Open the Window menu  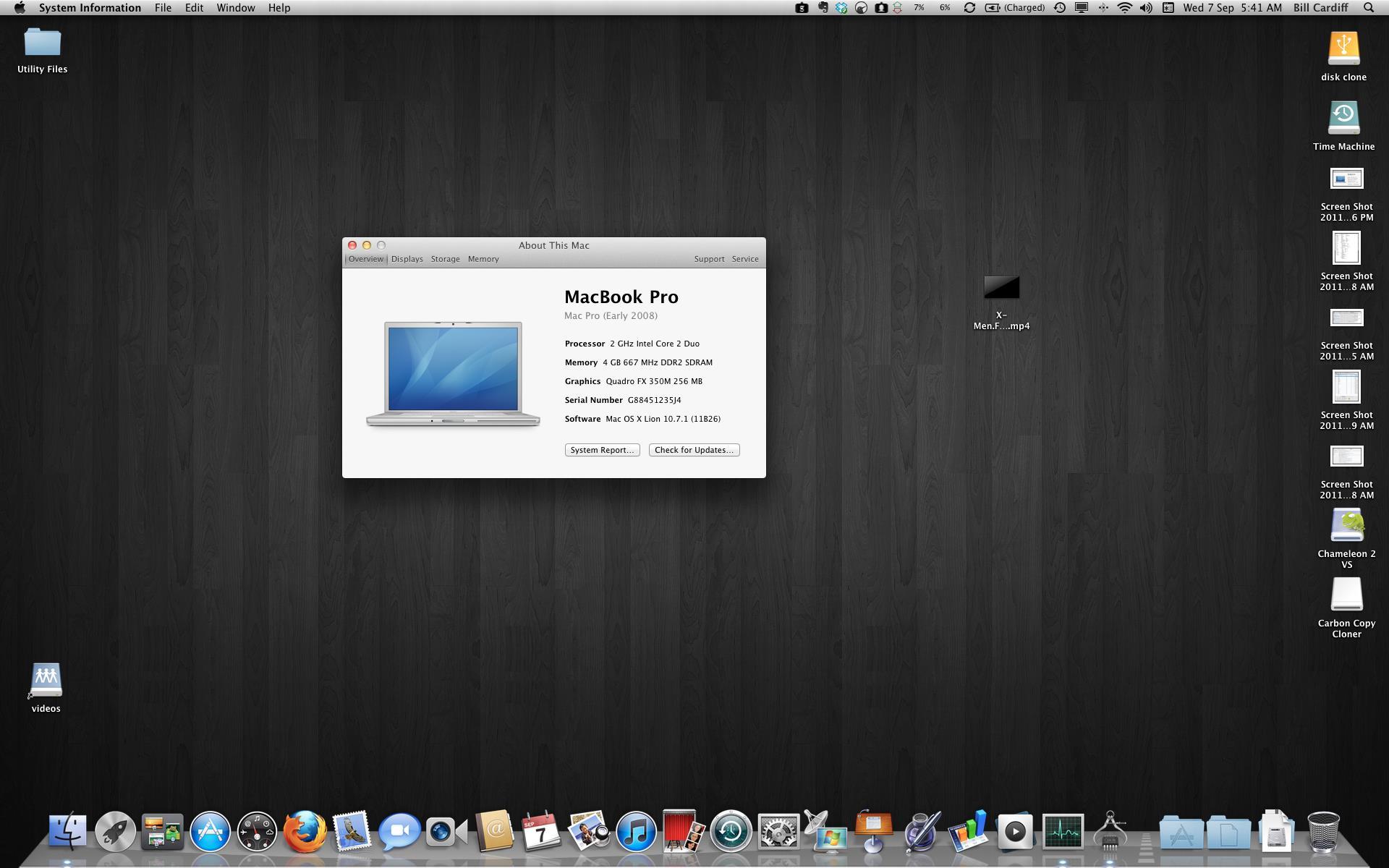(x=235, y=8)
